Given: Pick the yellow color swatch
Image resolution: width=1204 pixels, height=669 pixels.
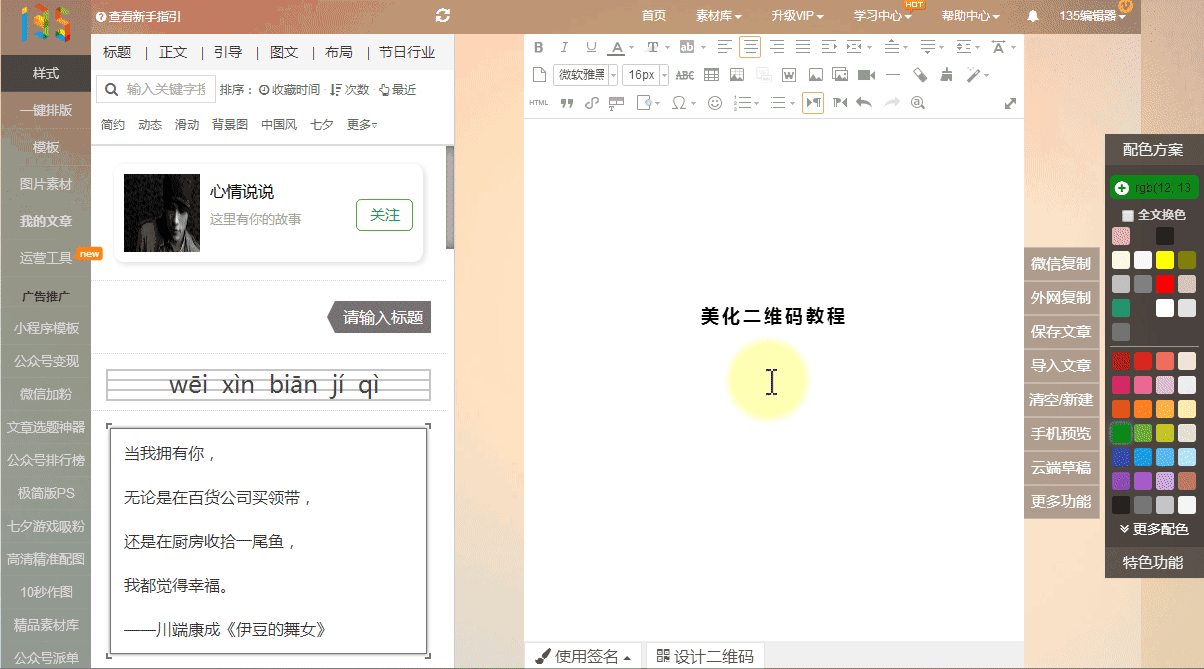Looking at the screenshot, I should (1164, 260).
